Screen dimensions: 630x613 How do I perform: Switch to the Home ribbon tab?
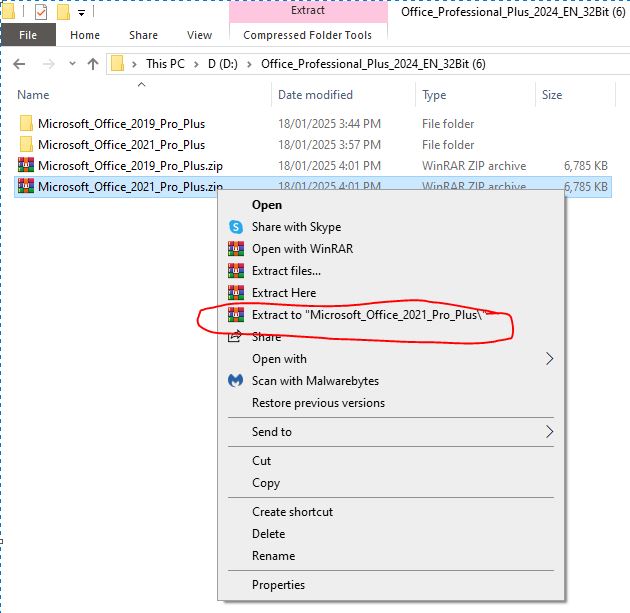85,35
